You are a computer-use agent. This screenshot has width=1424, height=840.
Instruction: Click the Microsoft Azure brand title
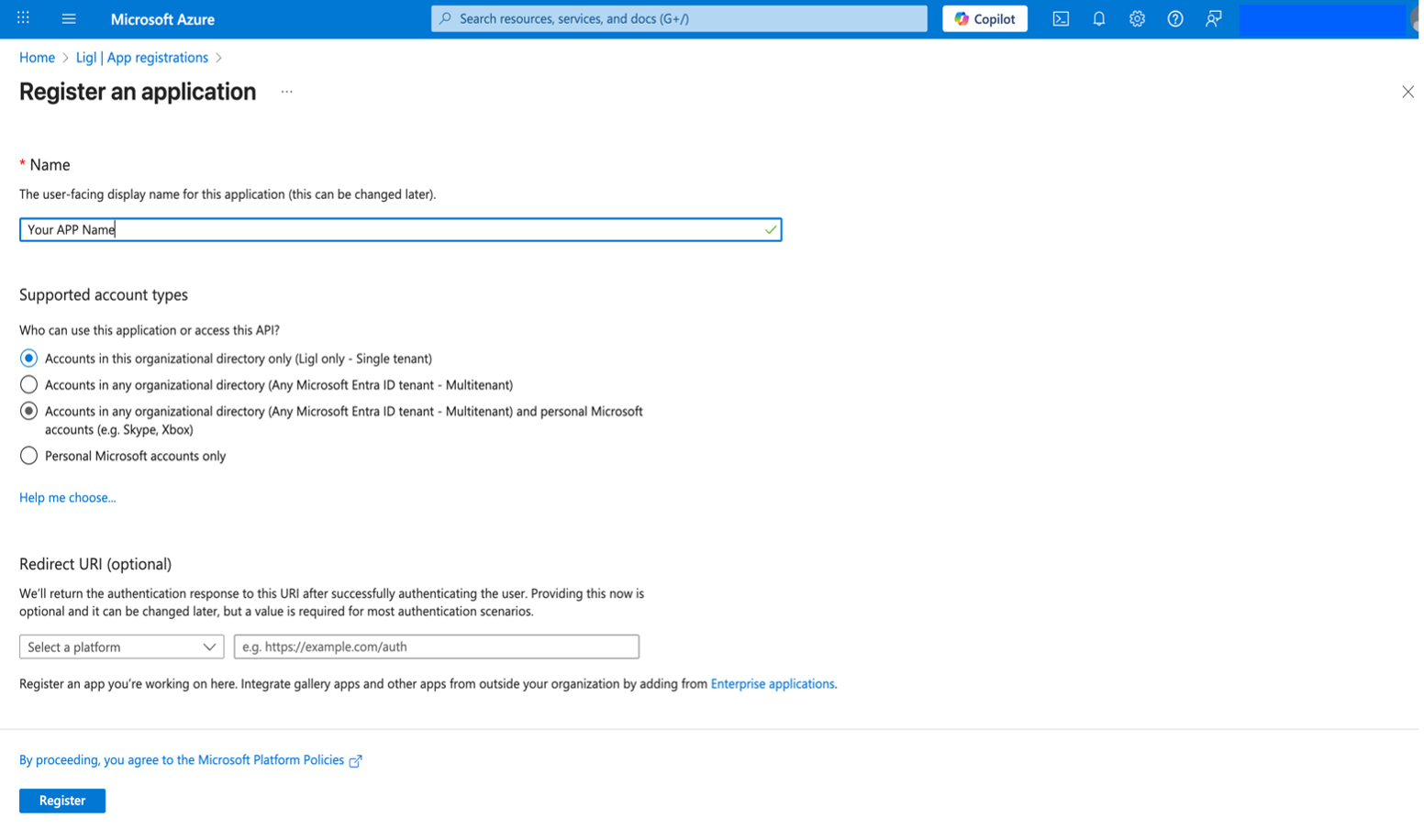coord(162,18)
